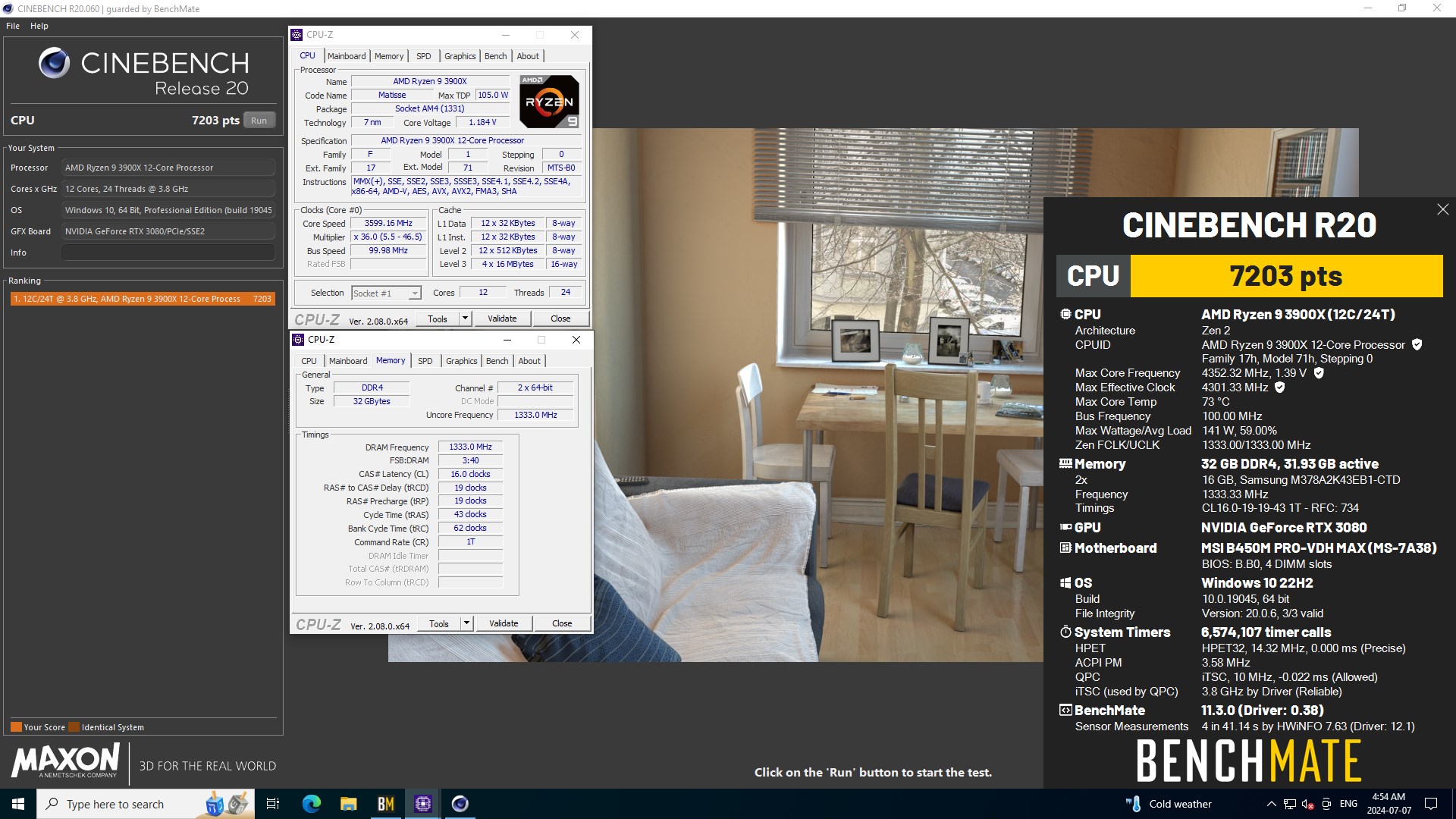Open the File menu in Cinebench

(x=13, y=26)
